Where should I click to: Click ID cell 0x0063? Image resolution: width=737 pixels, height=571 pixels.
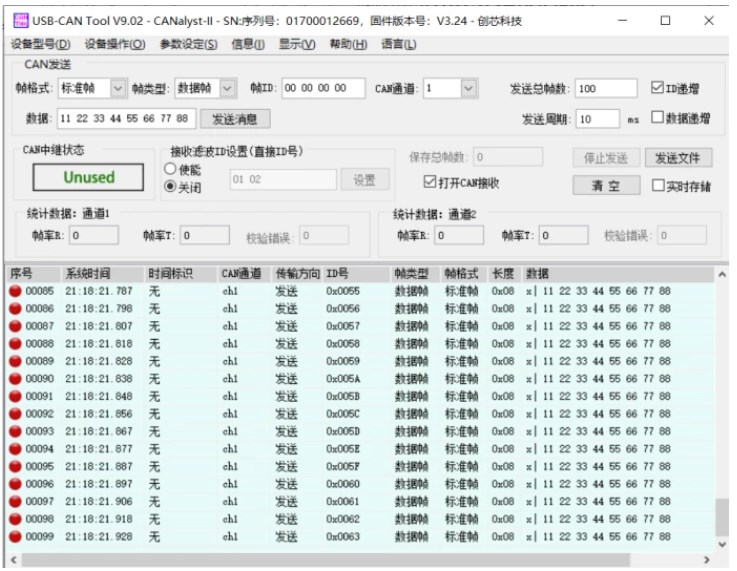point(343,536)
